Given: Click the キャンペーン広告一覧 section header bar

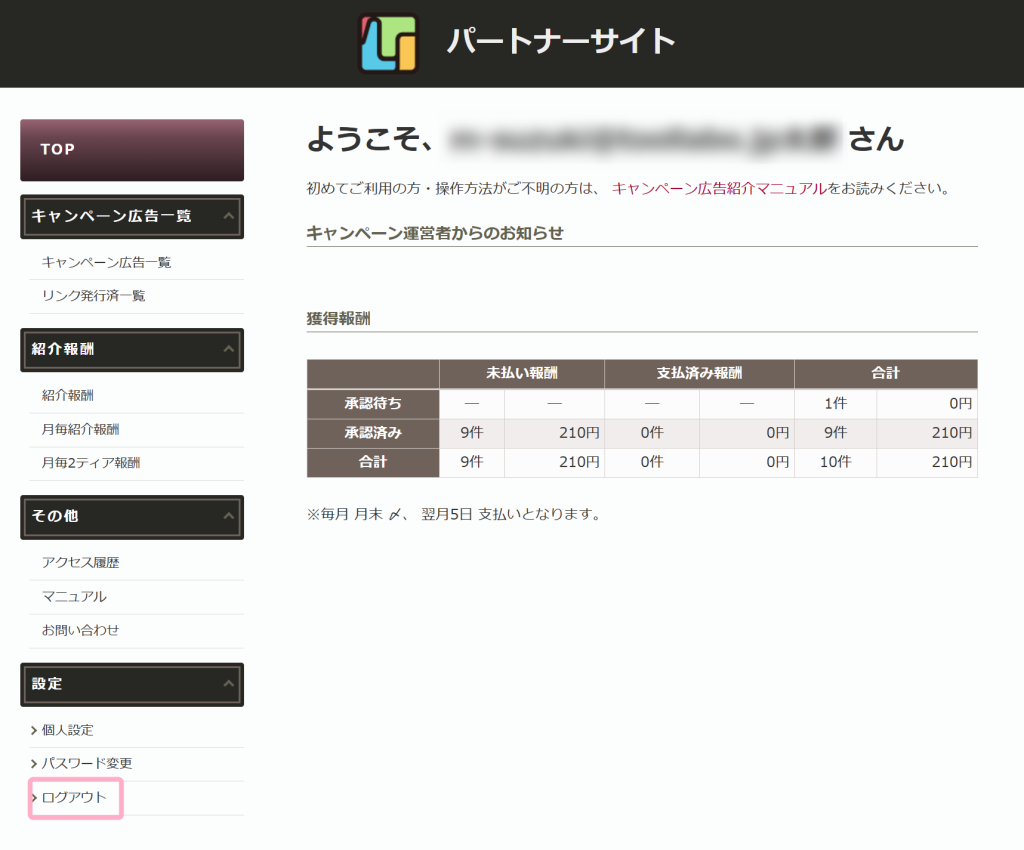Looking at the screenshot, I should coord(132,217).
